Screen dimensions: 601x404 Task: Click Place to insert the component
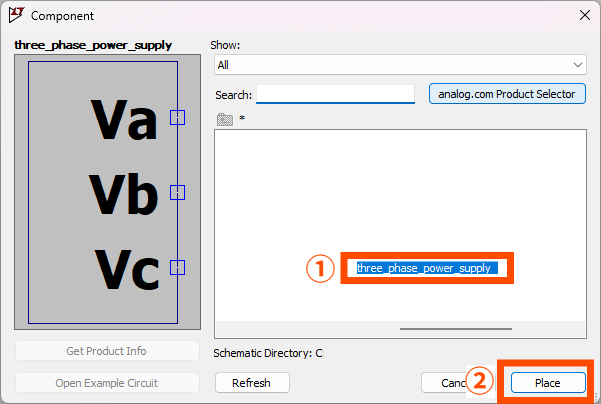coord(547,383)
